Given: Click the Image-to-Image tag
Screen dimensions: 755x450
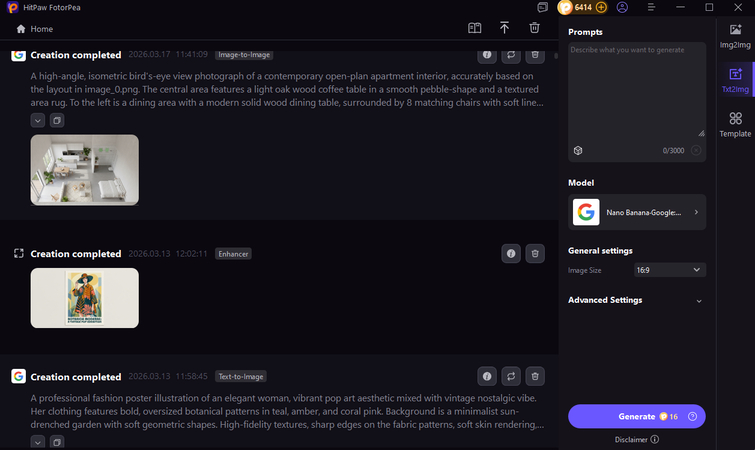Looking at the screenshot, I should coord(244,55).
